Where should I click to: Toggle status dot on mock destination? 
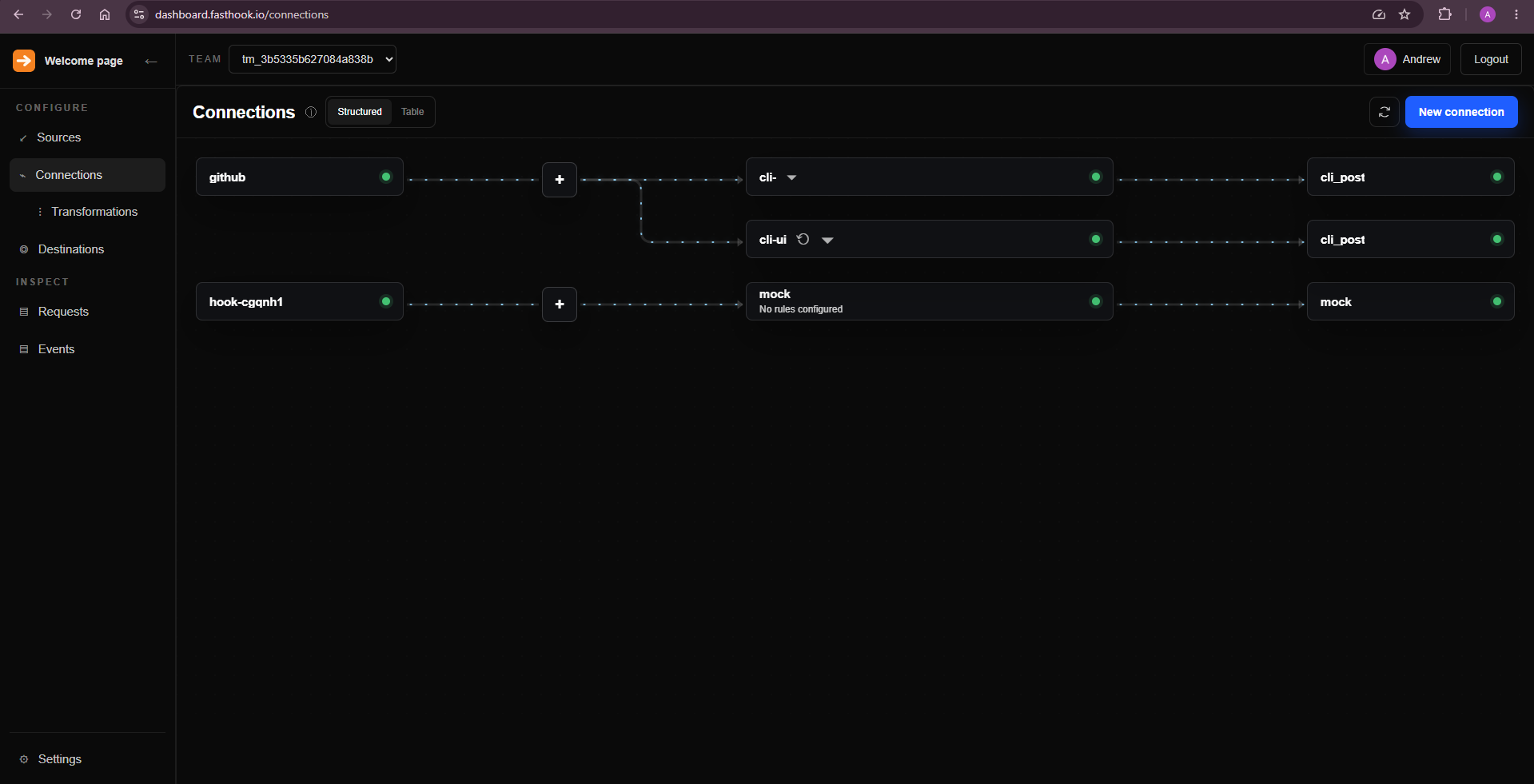tap(1497, 301)
